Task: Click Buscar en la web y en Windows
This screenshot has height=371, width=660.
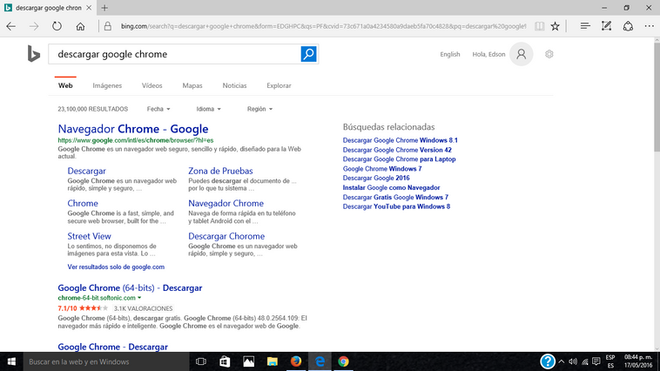Action: (105, 362)
